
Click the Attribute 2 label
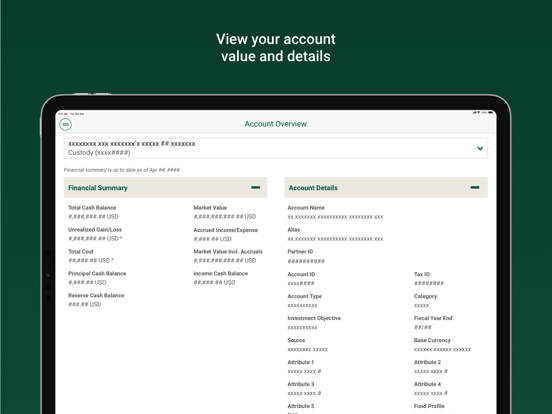tap(427, 362)
